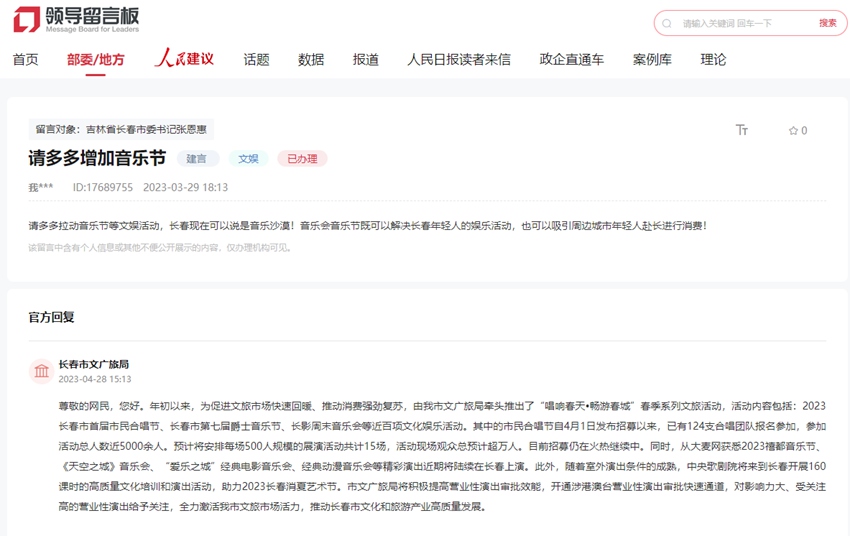Click the 已办理 status tag
Image resolution: width=850 pixels, height=536 pixels.
coord(302,158)
